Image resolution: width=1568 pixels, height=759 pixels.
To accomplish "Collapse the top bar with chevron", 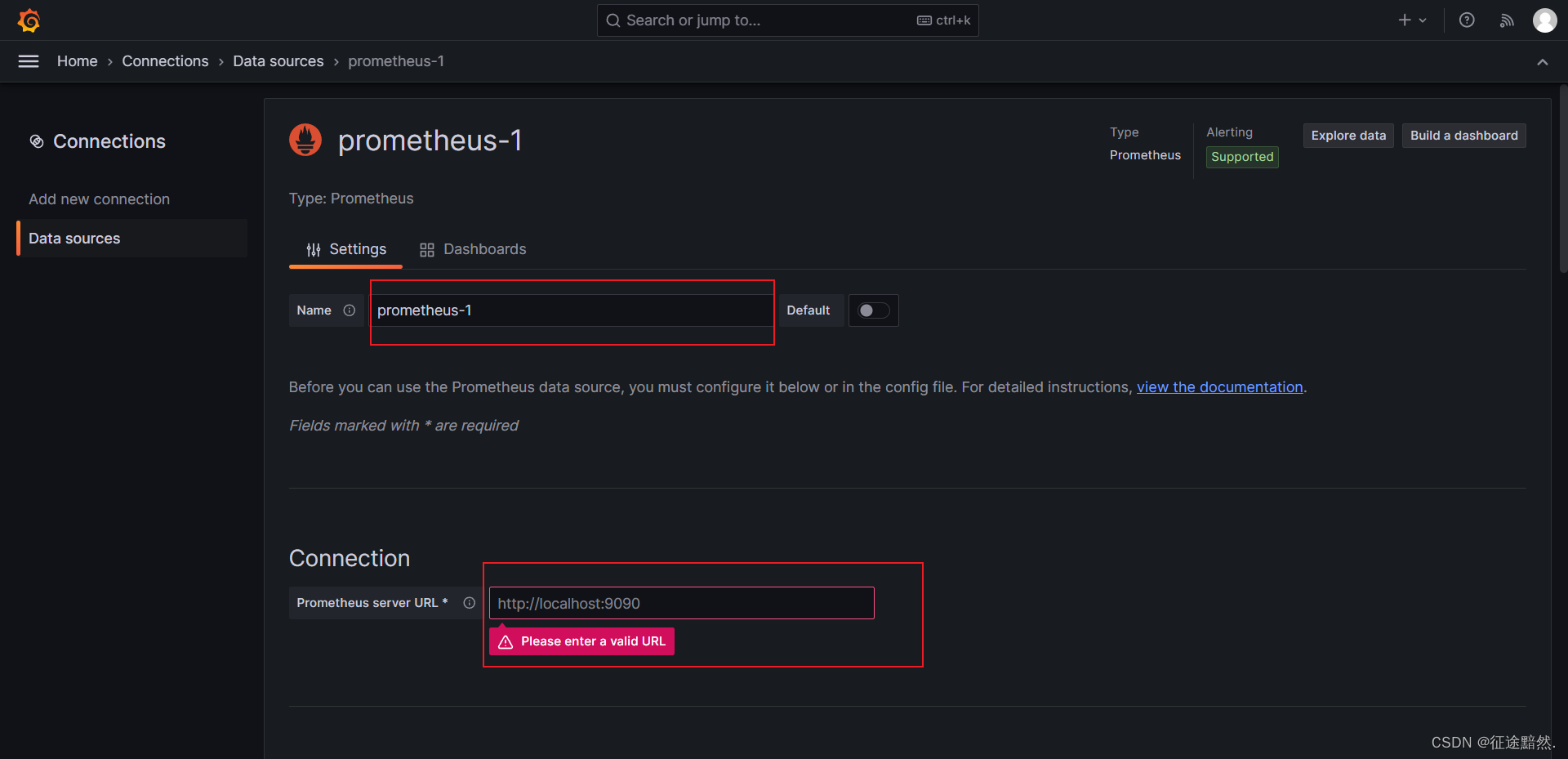I will (1543, 62).
